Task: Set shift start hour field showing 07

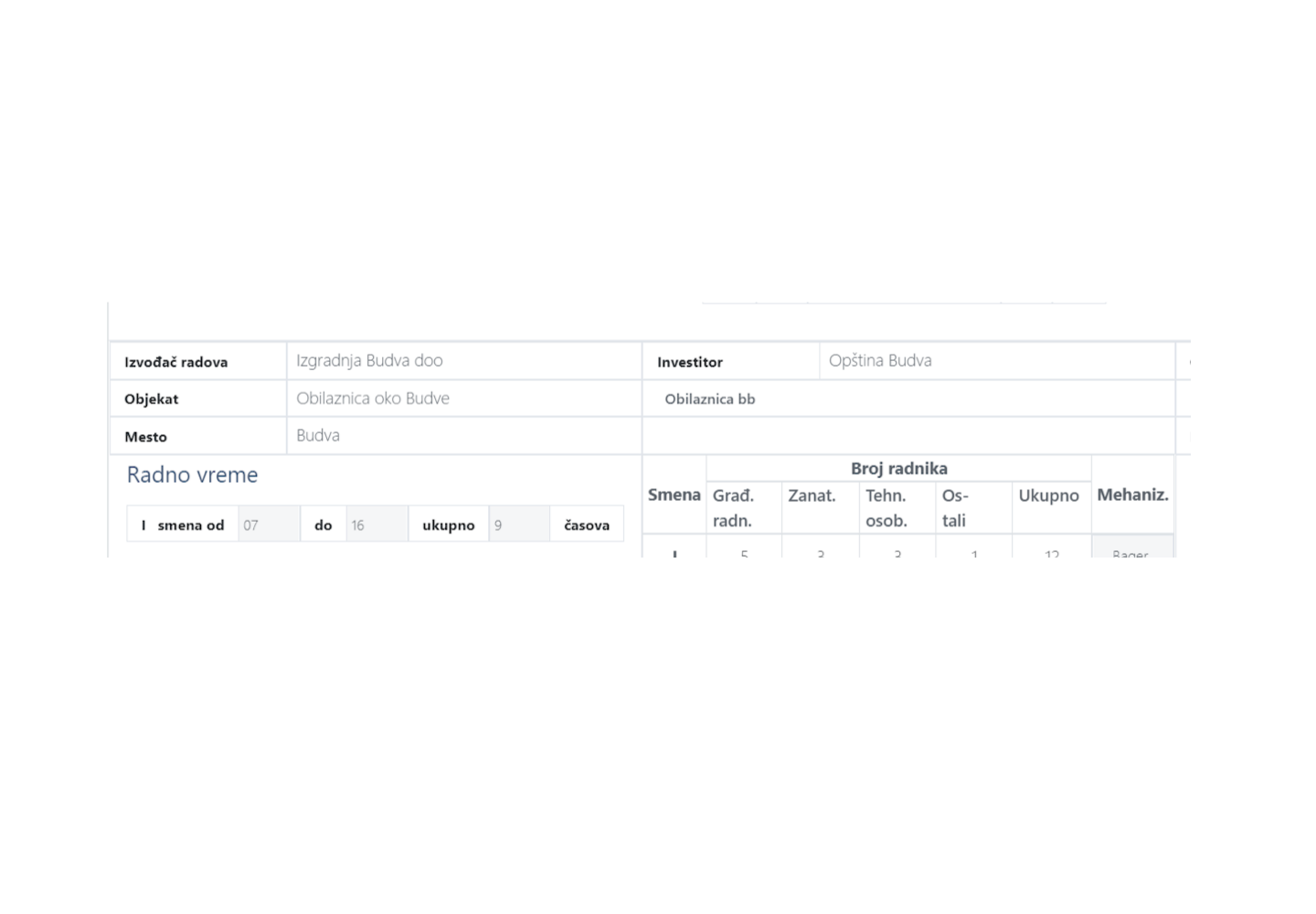Action: pos(268,526)
